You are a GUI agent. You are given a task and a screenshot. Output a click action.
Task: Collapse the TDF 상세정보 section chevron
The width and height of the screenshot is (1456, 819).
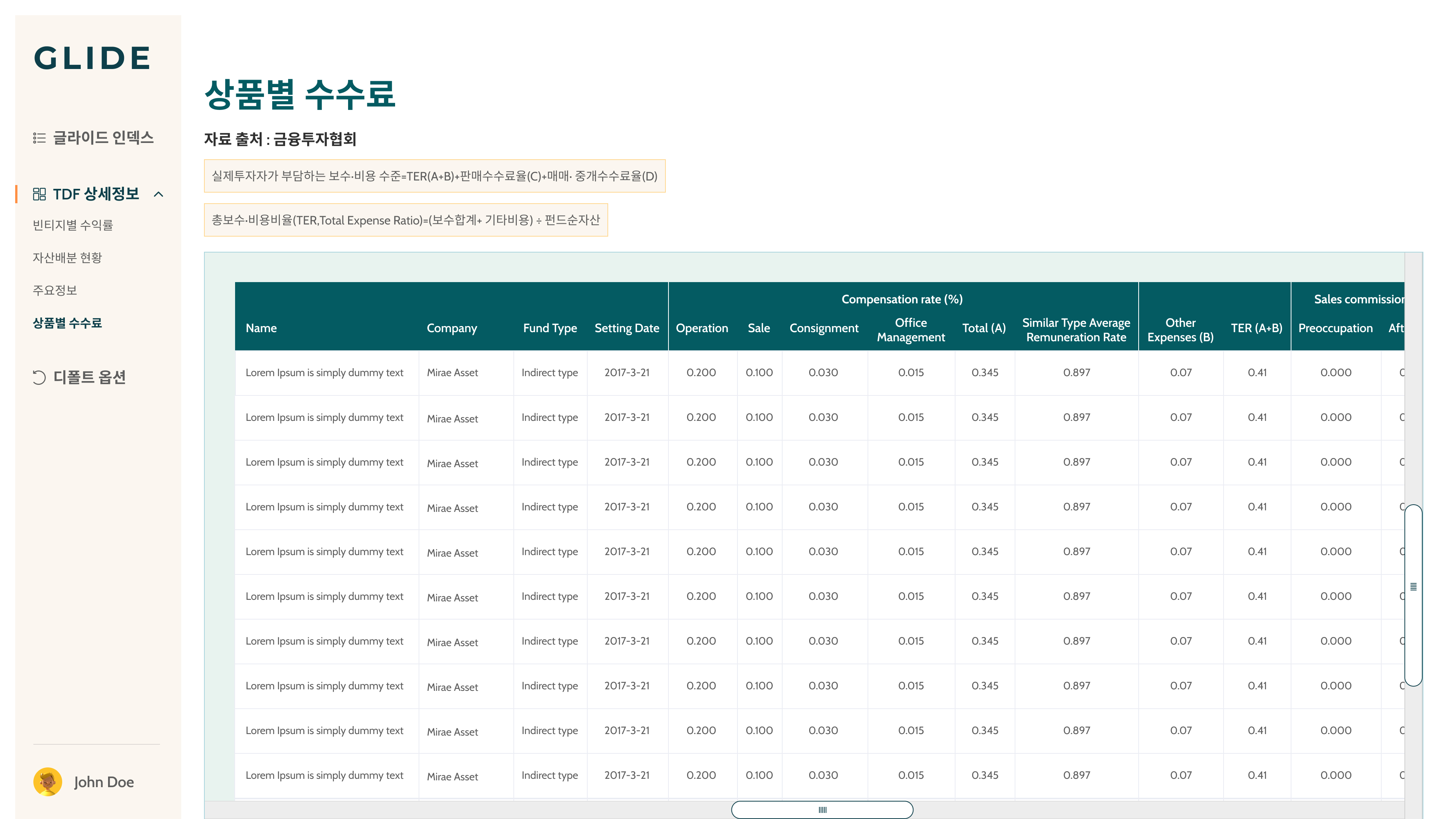tap(159, 195)
